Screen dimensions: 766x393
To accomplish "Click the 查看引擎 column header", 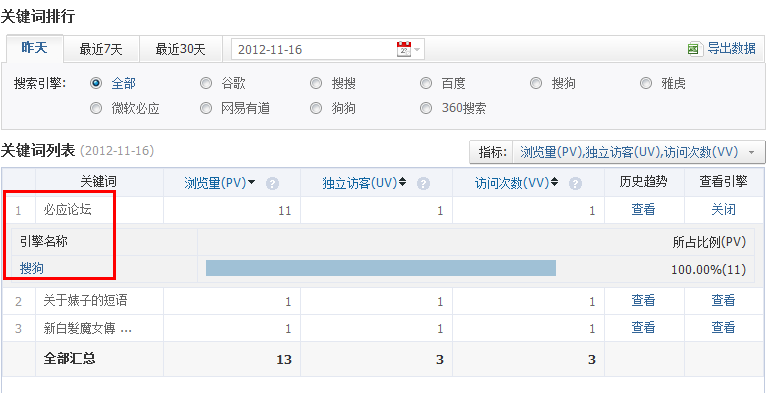I will 723,182.
